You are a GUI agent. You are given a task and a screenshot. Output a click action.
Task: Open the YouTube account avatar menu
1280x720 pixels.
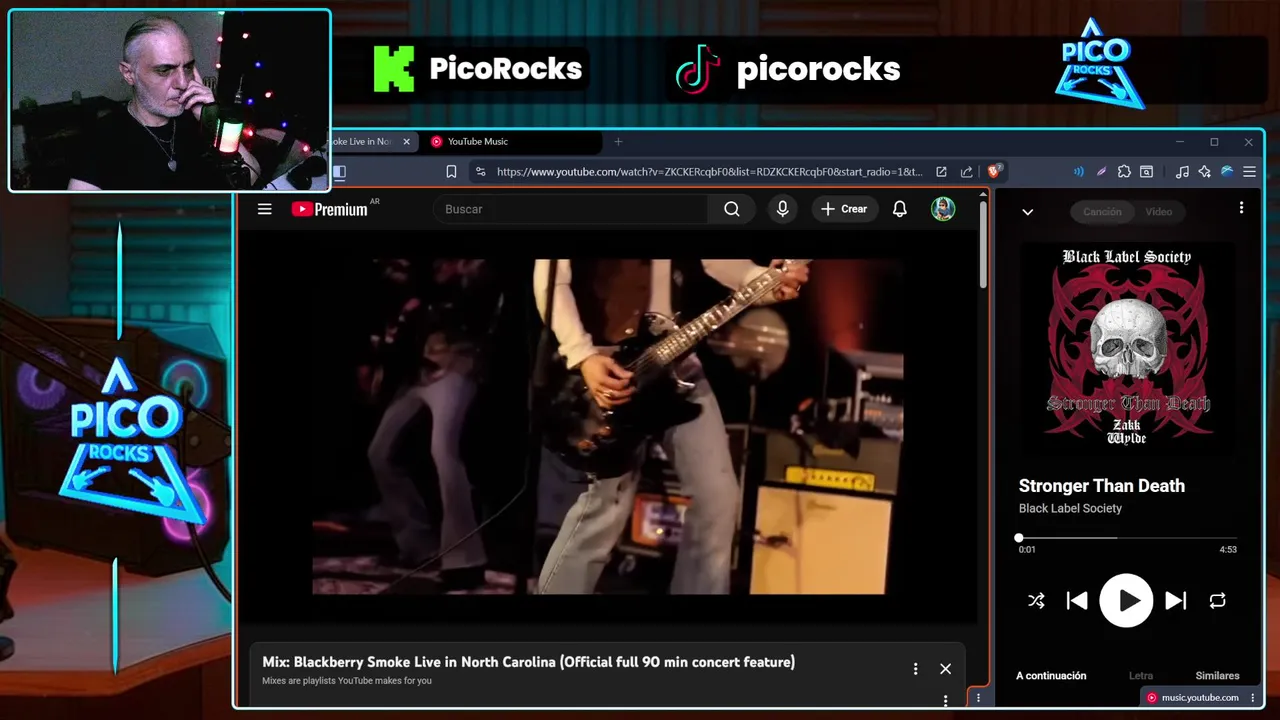[943, 209]
